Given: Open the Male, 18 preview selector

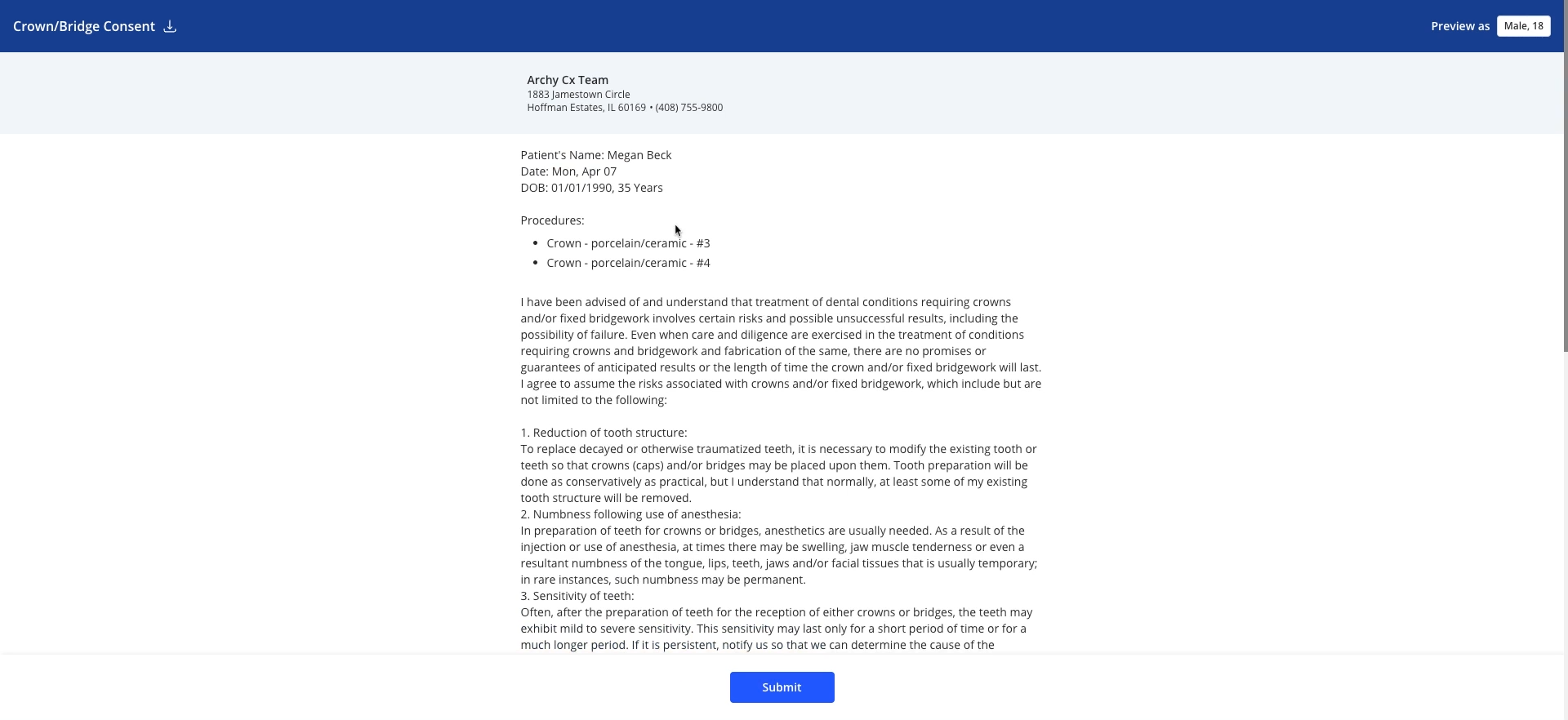Looking at the screenshot, I should pyautogui.click(x=1523, y=26).
